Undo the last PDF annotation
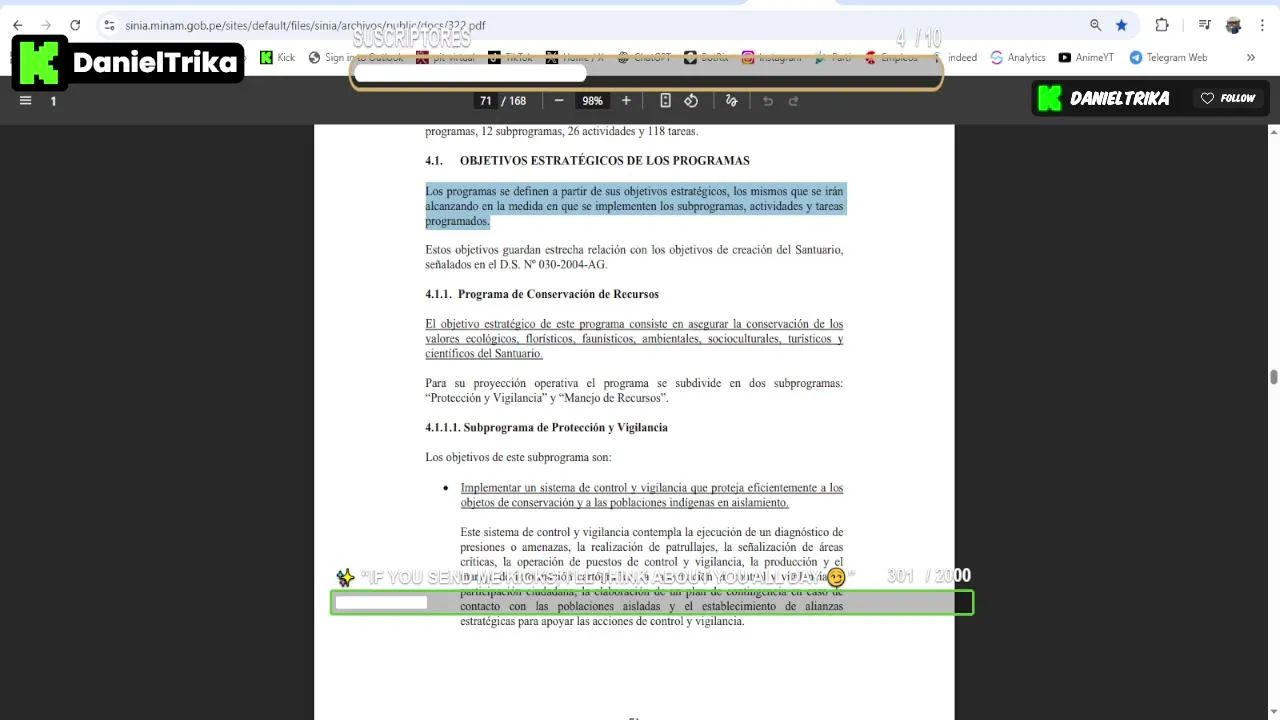Screen dimensions: 1280x720 [x=768, y=100]
